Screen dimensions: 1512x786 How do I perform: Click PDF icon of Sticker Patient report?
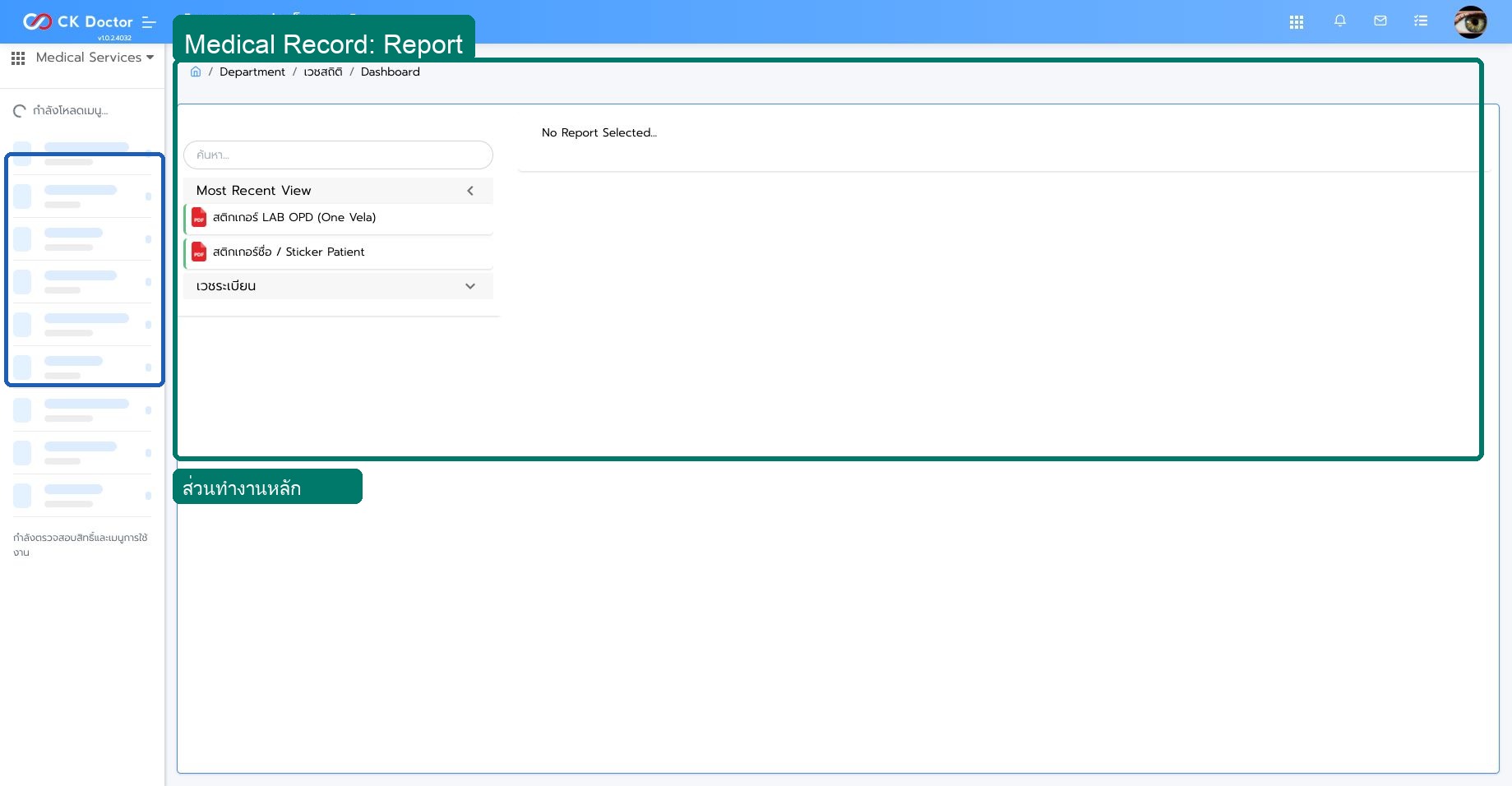coord(199,252)
